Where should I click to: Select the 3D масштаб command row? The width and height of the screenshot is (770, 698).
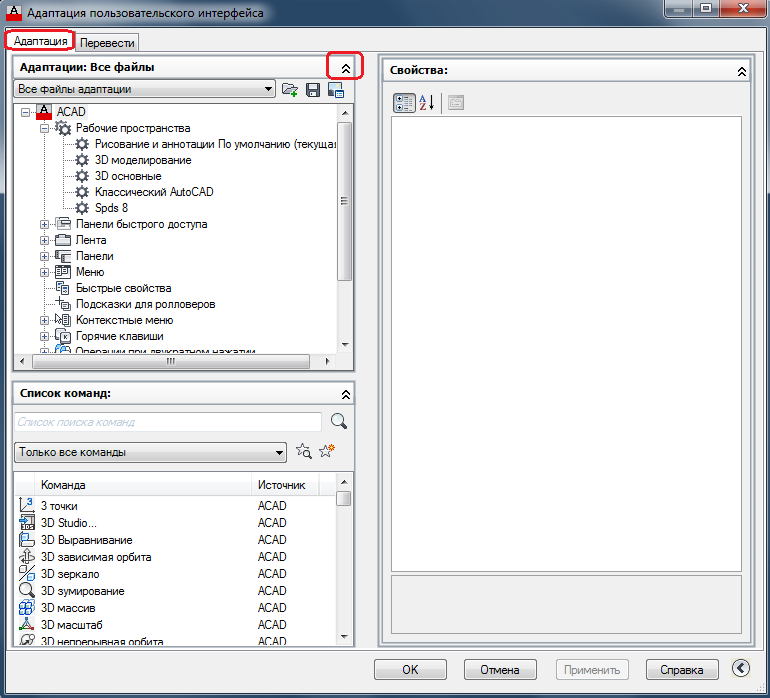[x=176, y=625]
